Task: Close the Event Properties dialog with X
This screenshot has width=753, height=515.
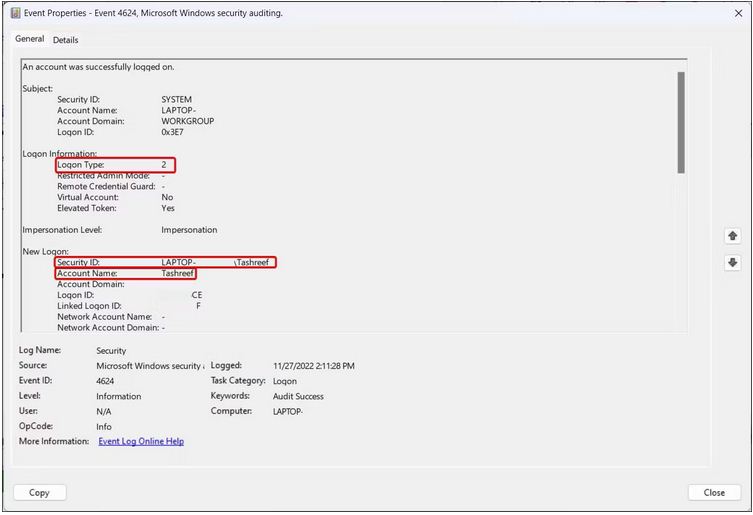Action: pos(739,13)
